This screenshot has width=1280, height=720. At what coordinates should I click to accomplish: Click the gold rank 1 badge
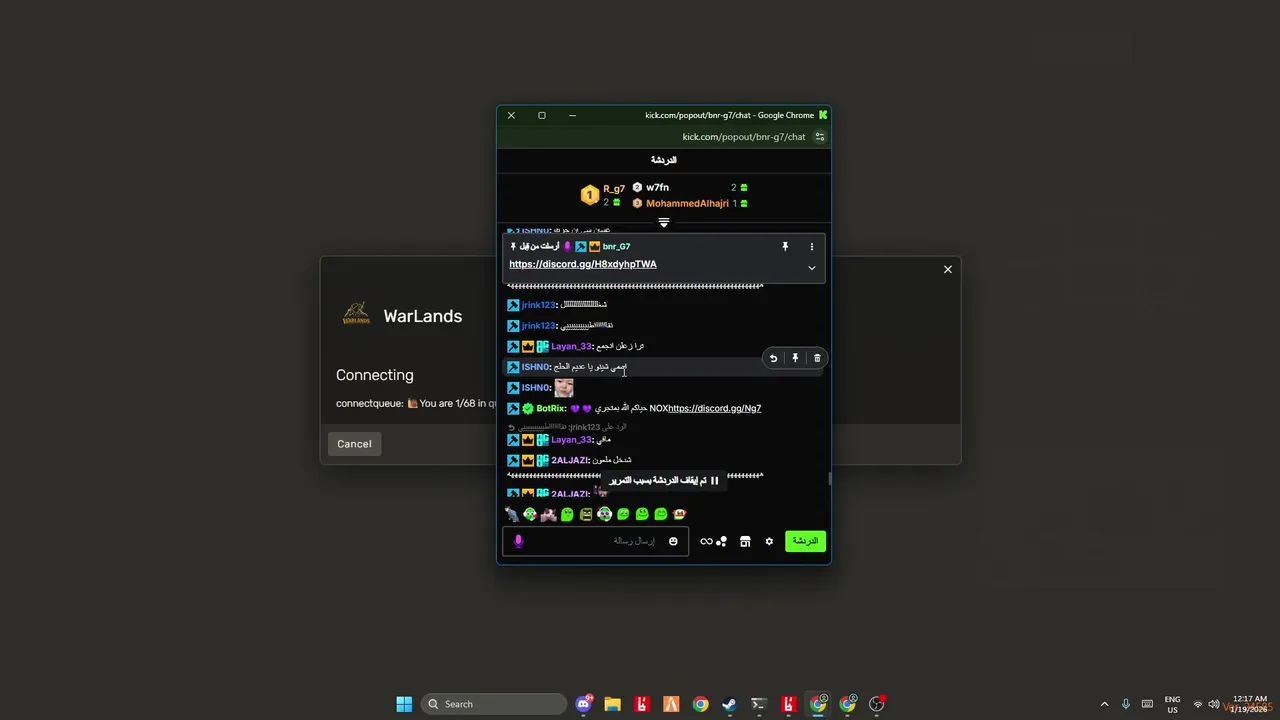point(589,195)
